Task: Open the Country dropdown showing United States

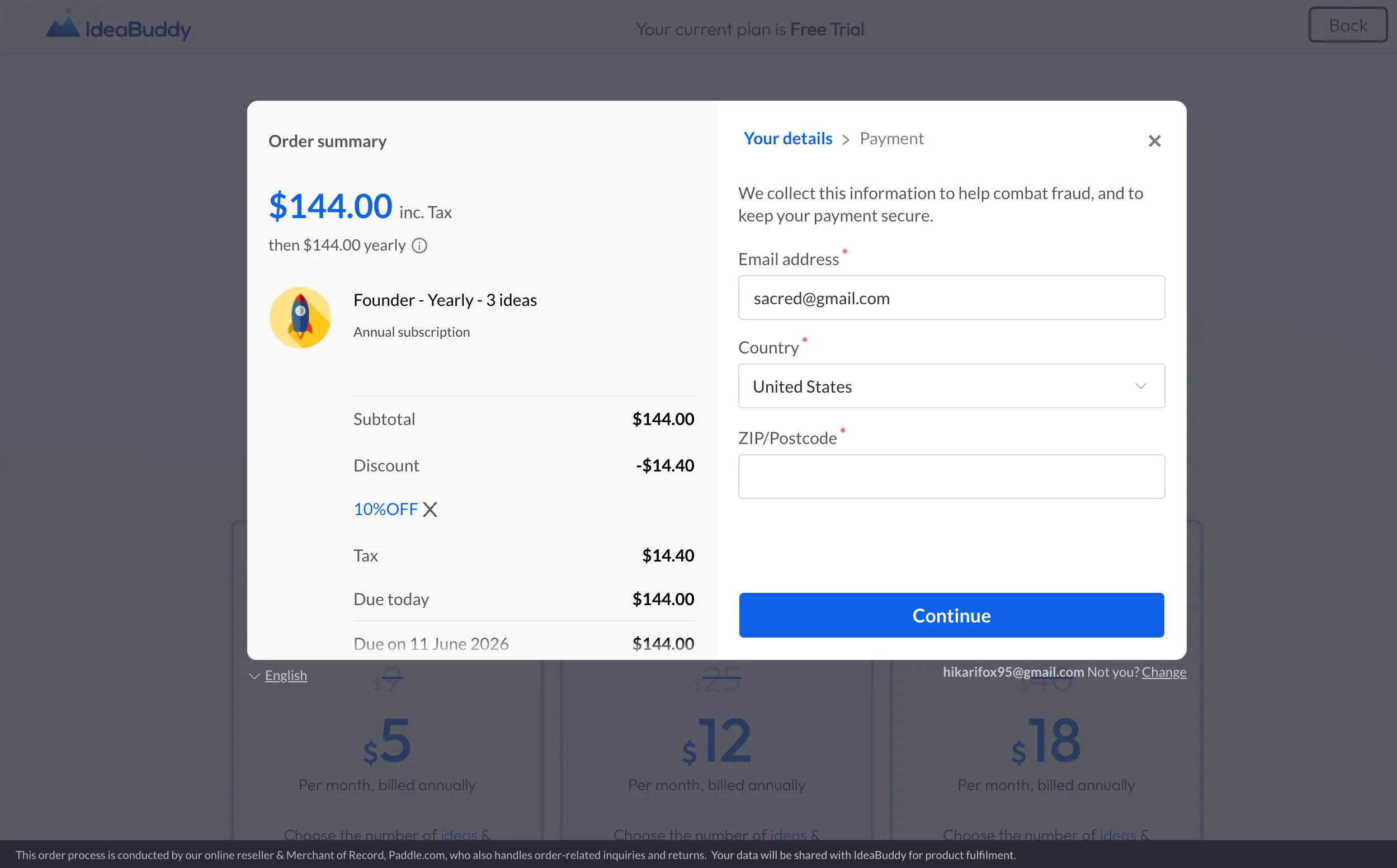Action: 951,386
